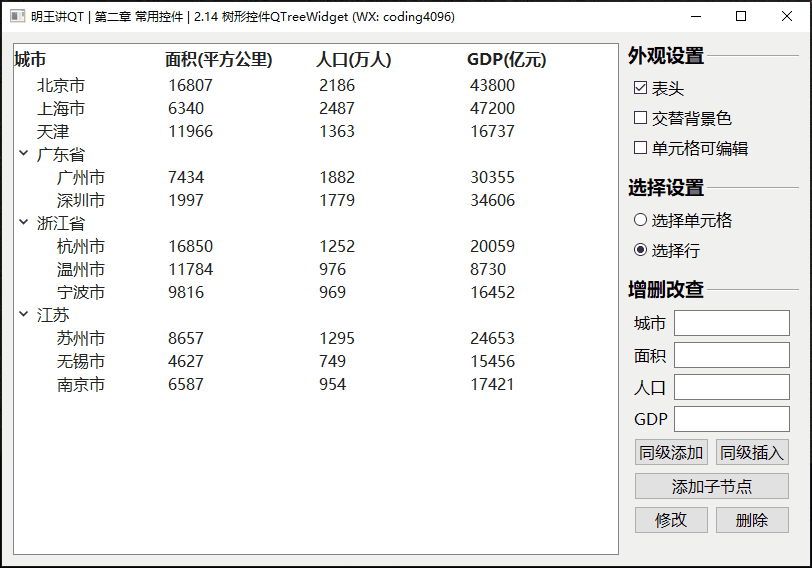Select the 深圳市 tree item
The height and width of the screenshot is (568, 812).
pos(81,200)
